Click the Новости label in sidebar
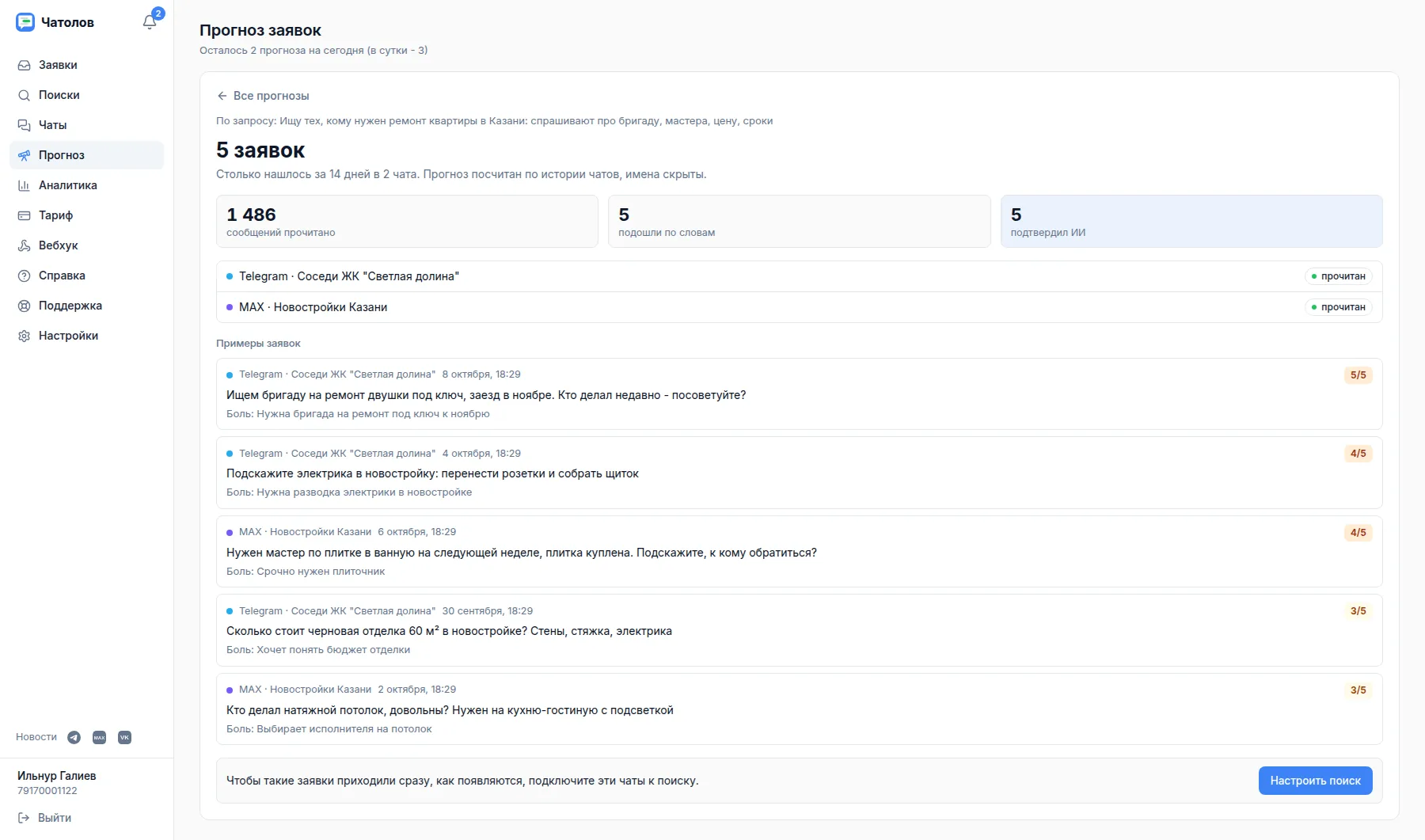The width and height of the screenshot is (1425, 840). 36,737
